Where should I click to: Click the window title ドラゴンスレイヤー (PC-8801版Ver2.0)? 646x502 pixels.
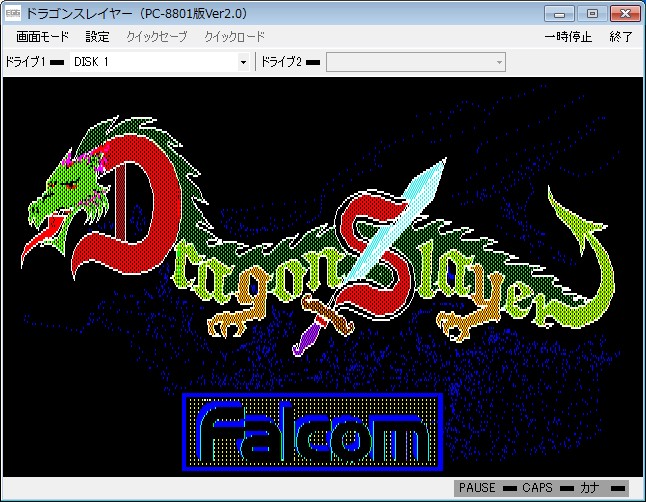[x=136, y=14]
